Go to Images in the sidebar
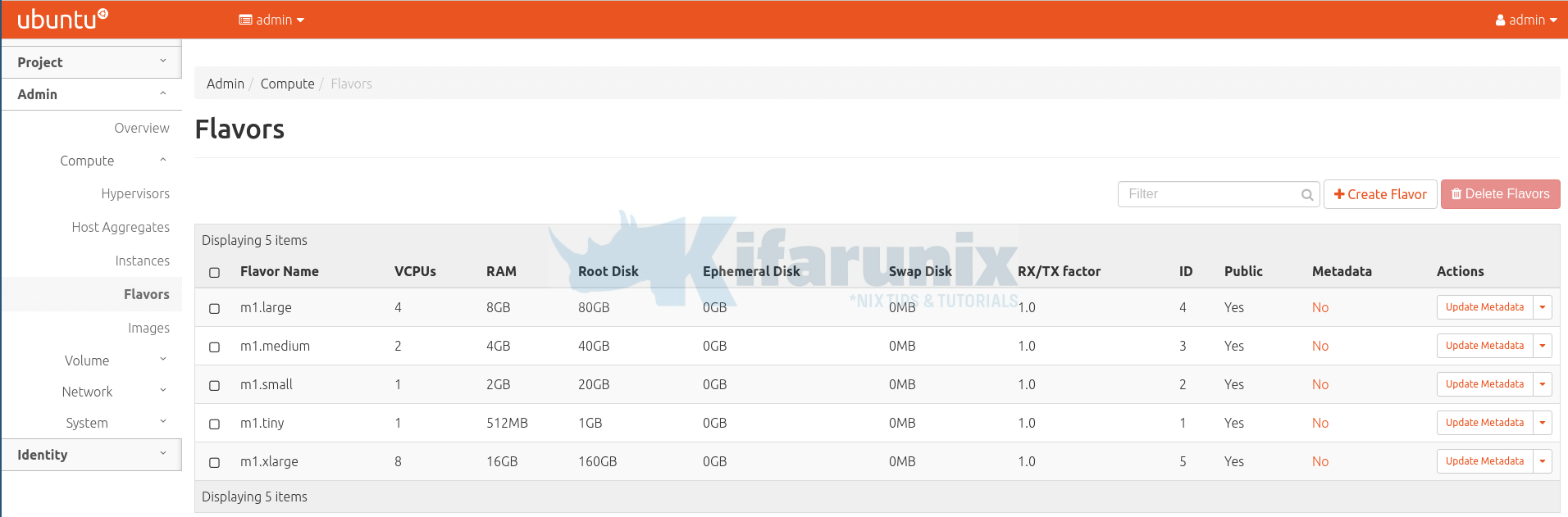This screenshot has height=517, width=1568. (x=148, y=329)
